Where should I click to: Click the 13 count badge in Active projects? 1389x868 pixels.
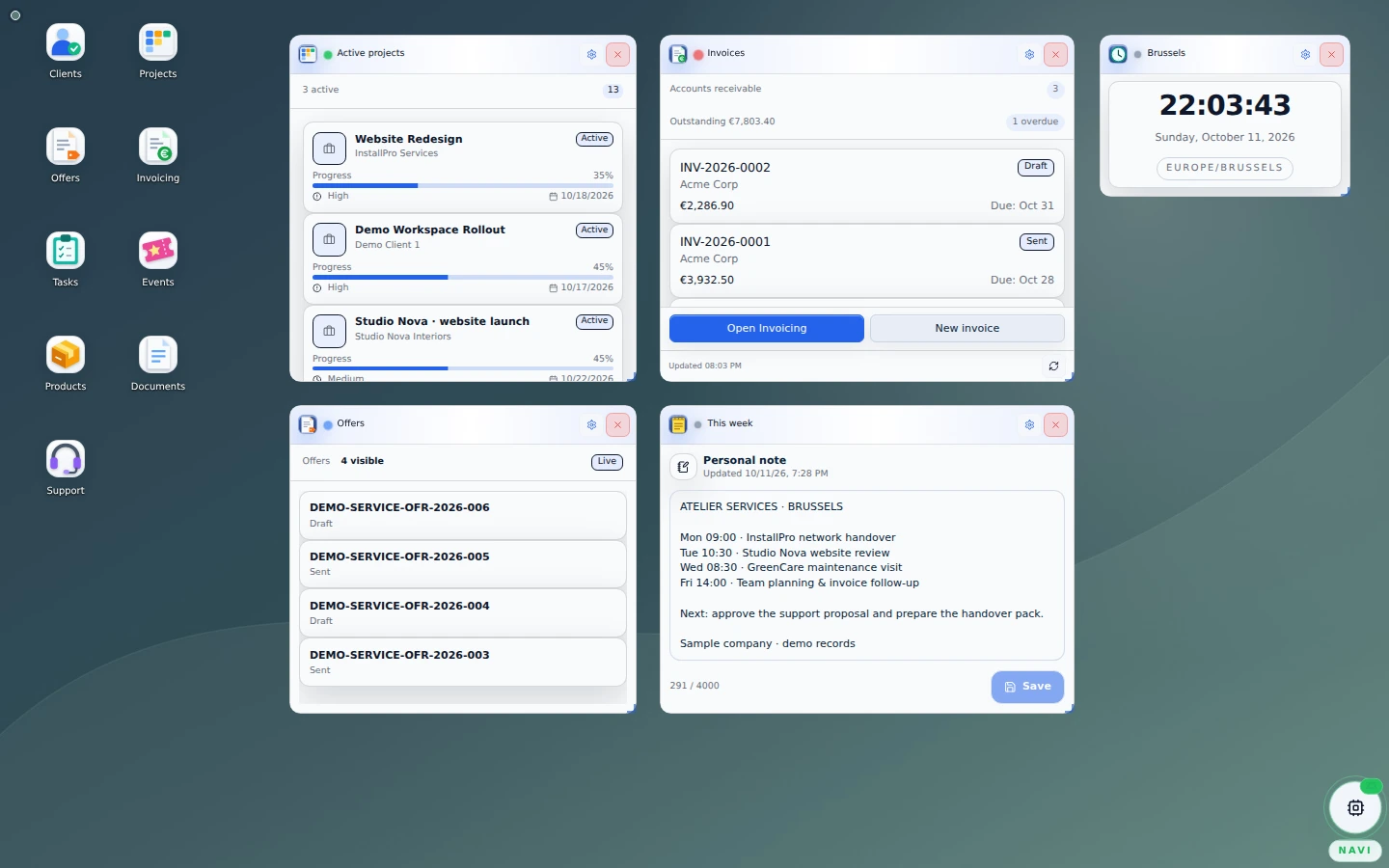tap(613, 91)
